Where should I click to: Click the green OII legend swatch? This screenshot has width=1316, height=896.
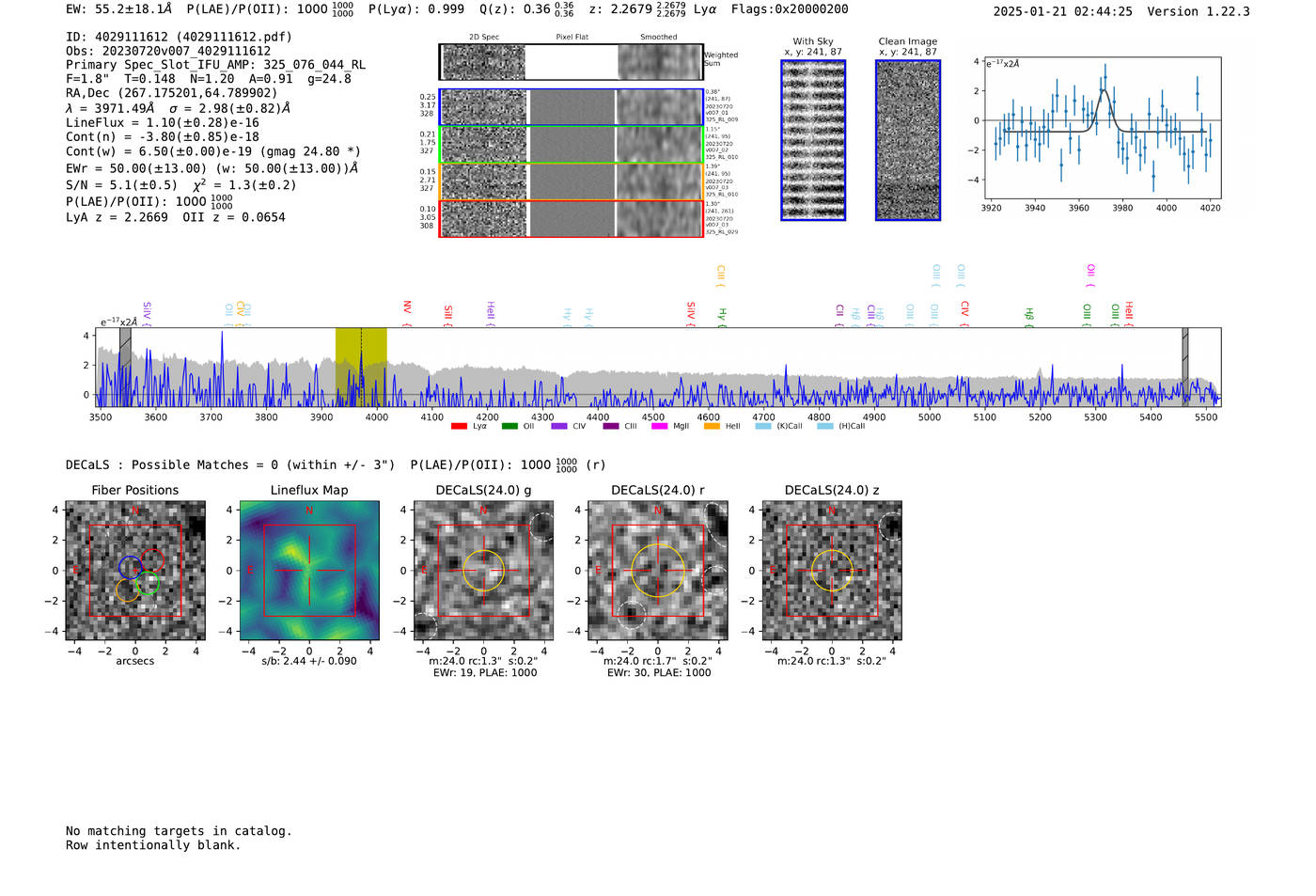coord(509,426)
